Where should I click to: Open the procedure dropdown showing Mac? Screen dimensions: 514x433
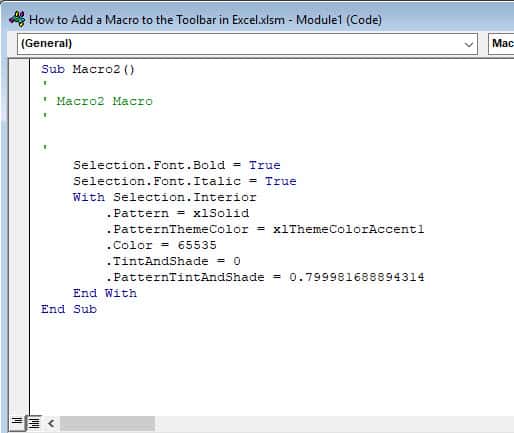[x=501, y=44]
